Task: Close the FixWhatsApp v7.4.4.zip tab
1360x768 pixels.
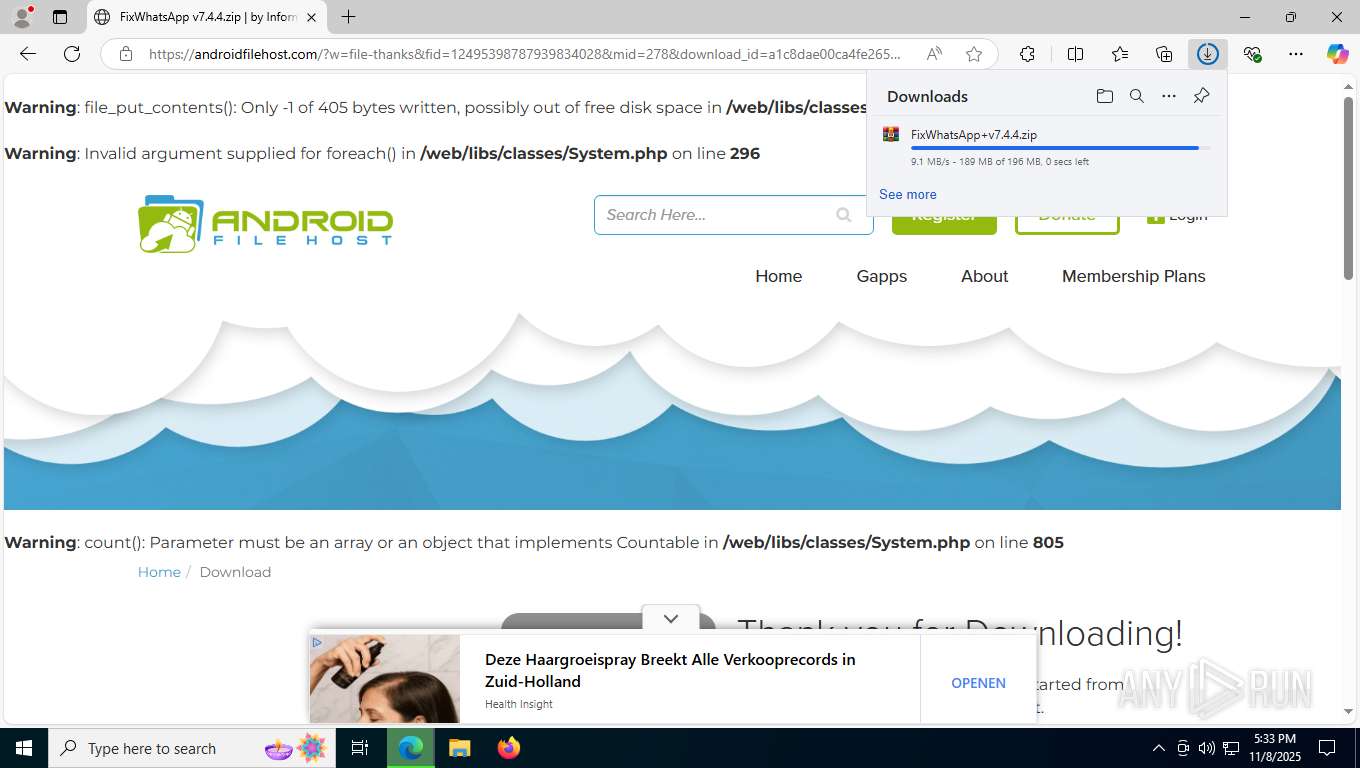Action: click(x=311, y=17)
